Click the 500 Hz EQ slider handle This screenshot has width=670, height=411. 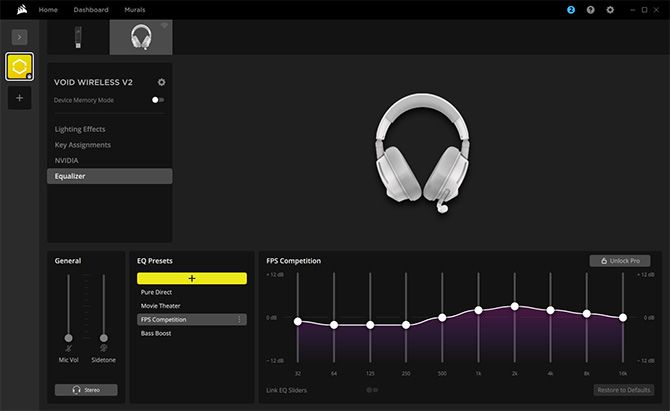[442, 317]
